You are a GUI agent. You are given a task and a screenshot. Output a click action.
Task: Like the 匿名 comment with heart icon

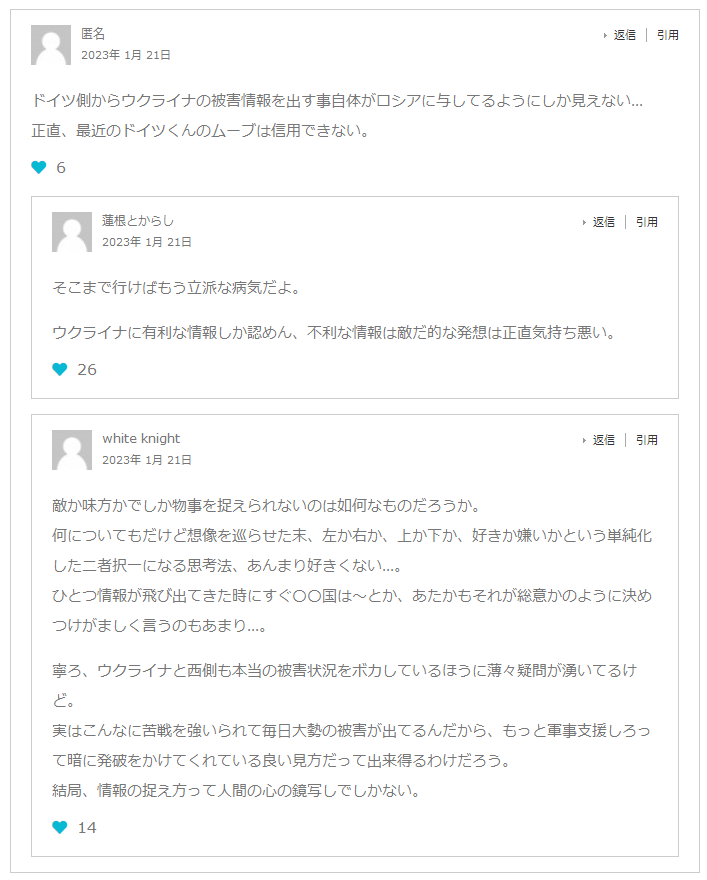click(x=39, y=167)
